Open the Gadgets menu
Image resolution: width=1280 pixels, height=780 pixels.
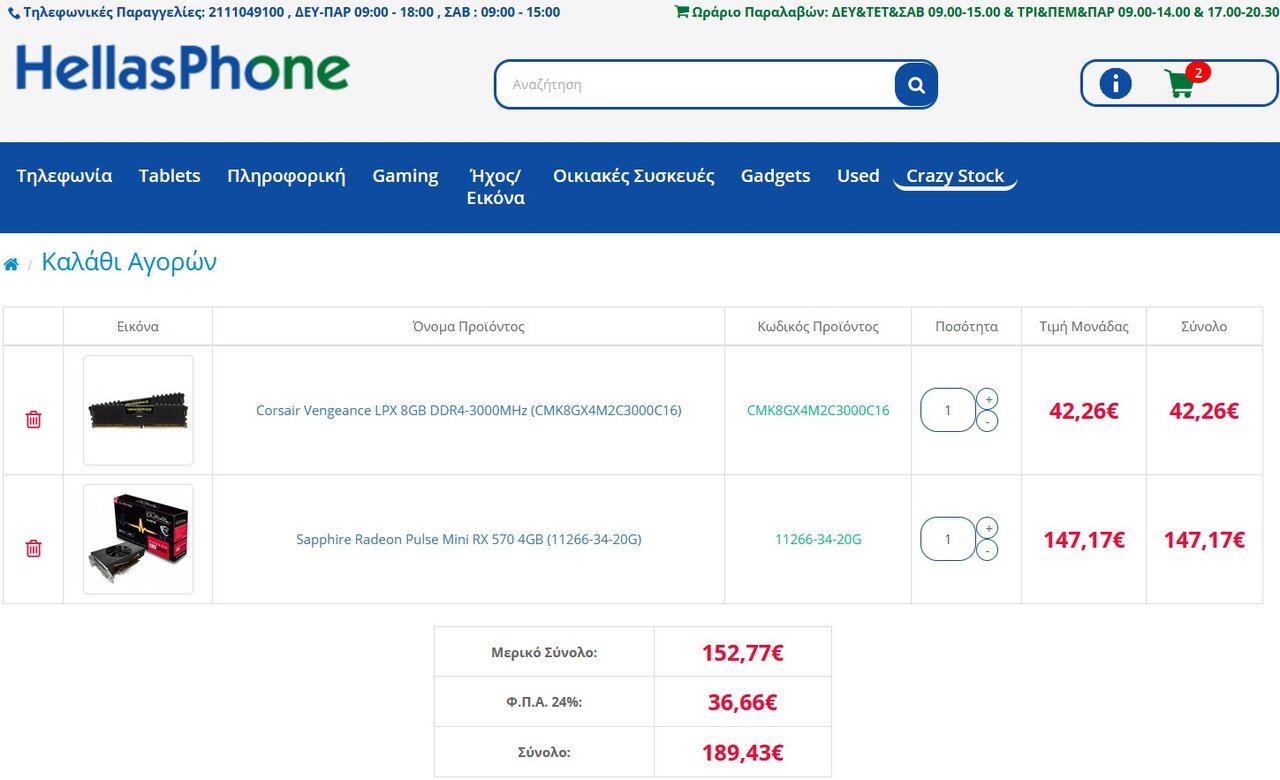(776, 176)
